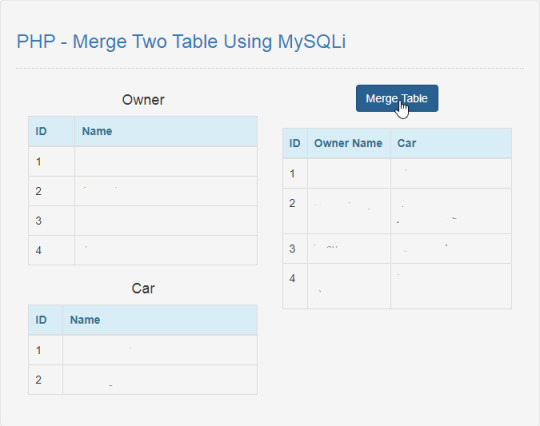
Task: Select the Name header in Car table
Action: click(85, 320)
